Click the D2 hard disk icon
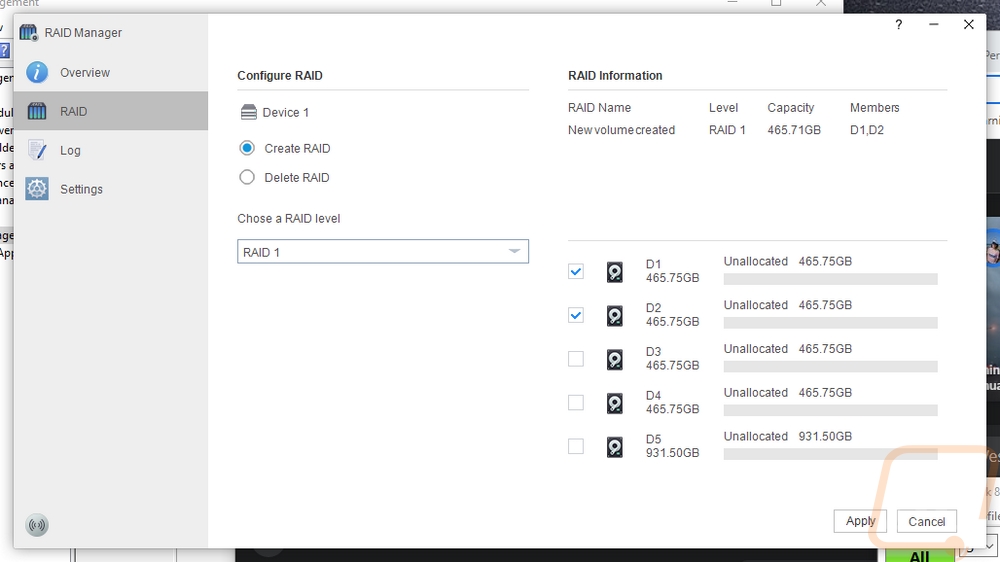The width and height of the screenshot is (1000, 562). tap(614, 316)
